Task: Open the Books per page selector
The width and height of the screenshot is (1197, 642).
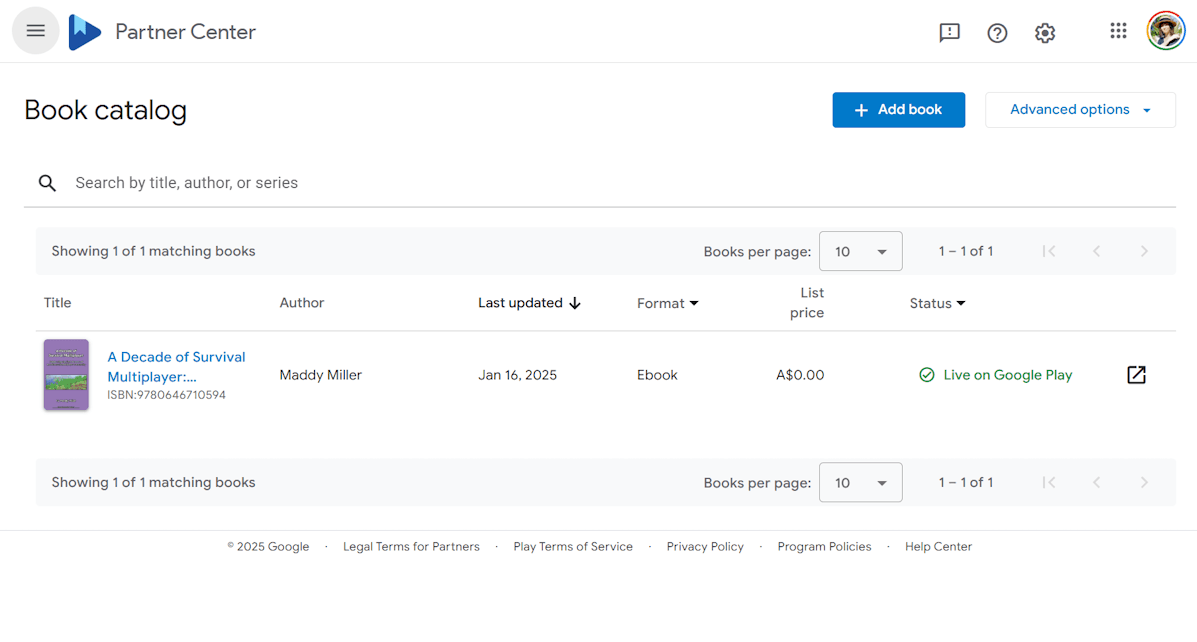Action: coord(860,251)
